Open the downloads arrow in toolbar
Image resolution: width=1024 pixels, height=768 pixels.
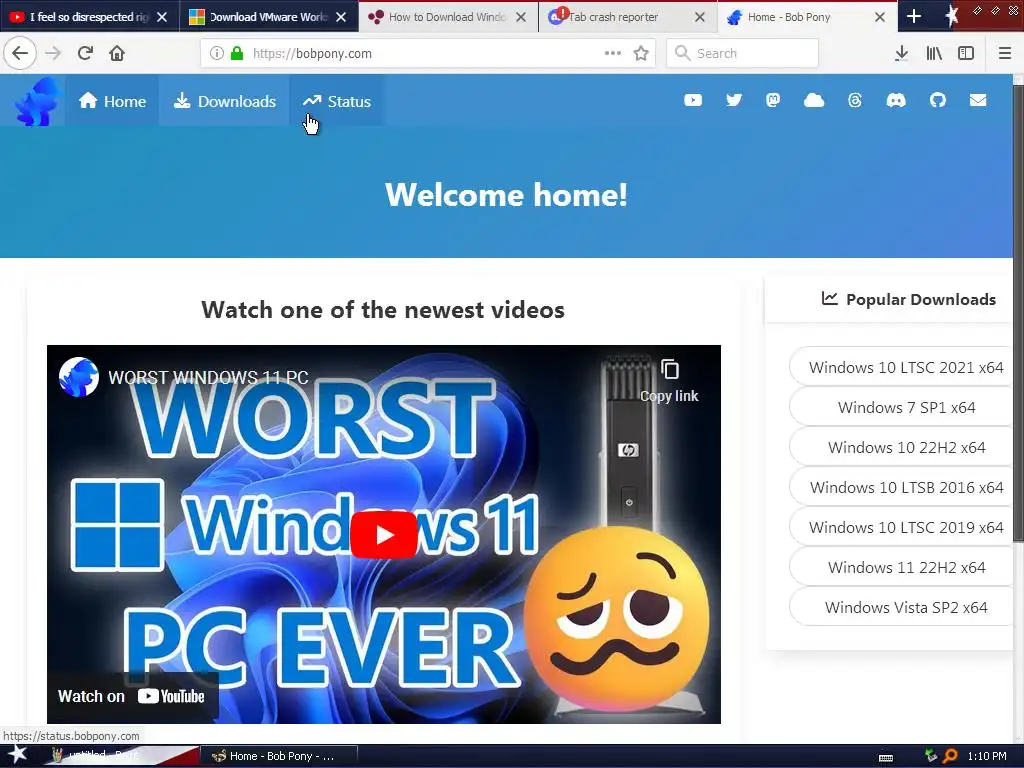tap(901, 53)
